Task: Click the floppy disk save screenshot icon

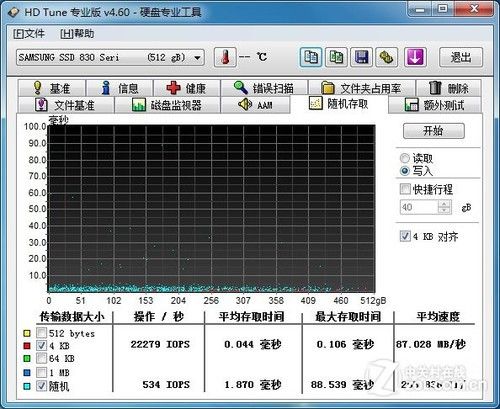Action: (x=361, y=57)
